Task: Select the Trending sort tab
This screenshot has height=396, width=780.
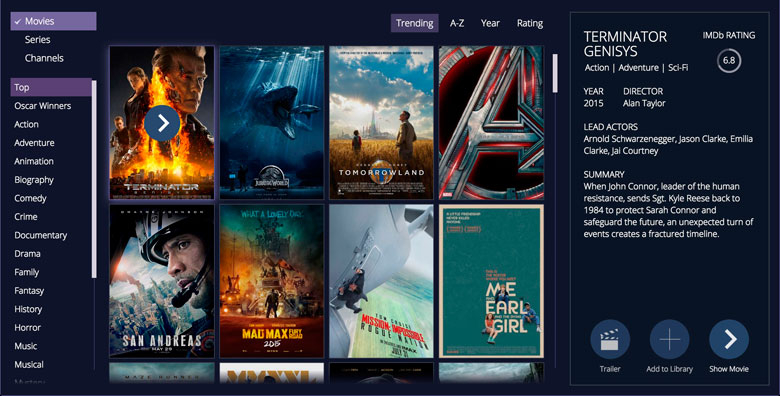Action: [414, 23]
